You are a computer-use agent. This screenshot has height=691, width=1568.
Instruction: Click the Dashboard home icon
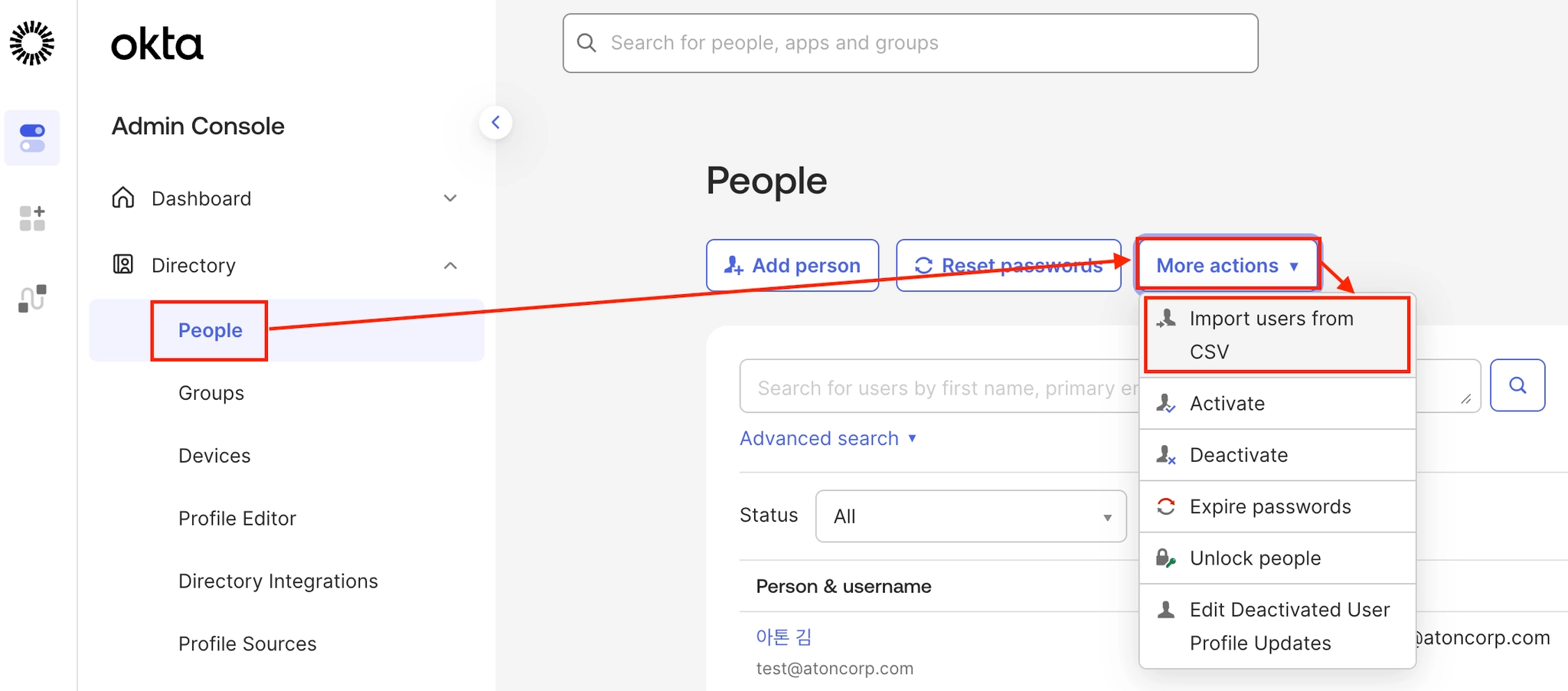coord(123,198)
